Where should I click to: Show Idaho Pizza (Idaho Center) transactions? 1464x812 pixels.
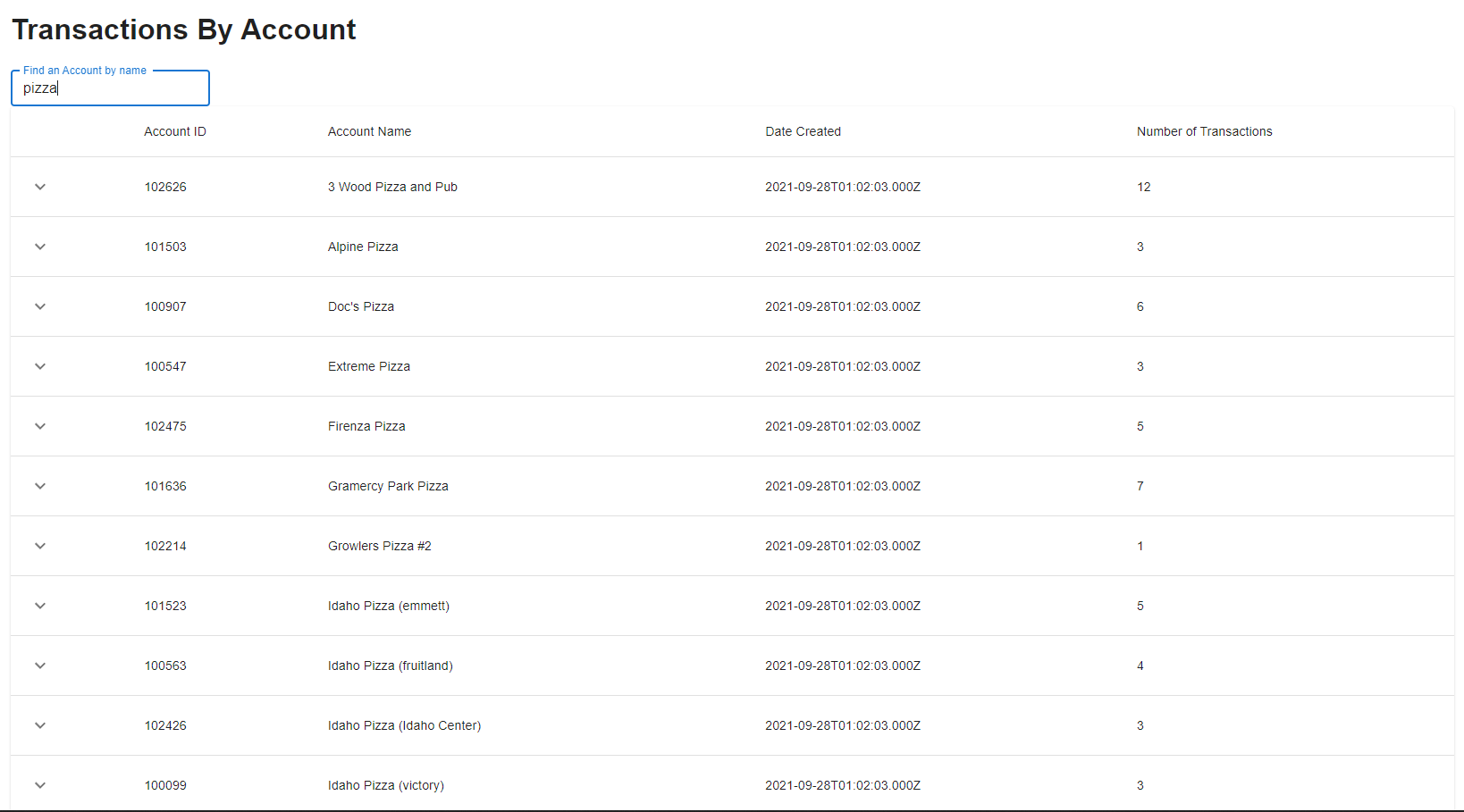(40, 725)
